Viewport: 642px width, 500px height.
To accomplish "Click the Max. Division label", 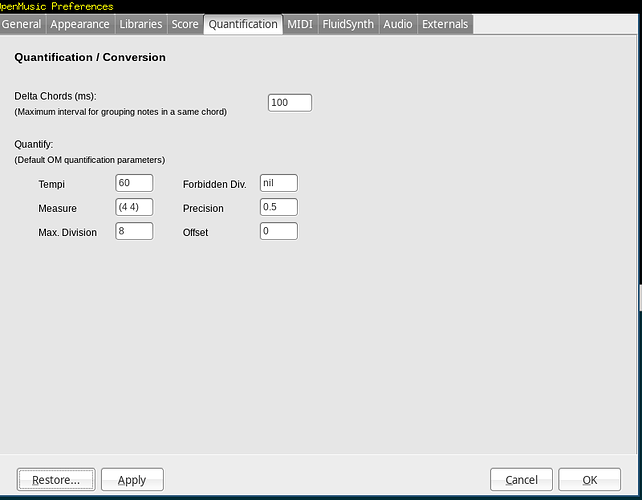I will 68,233.
